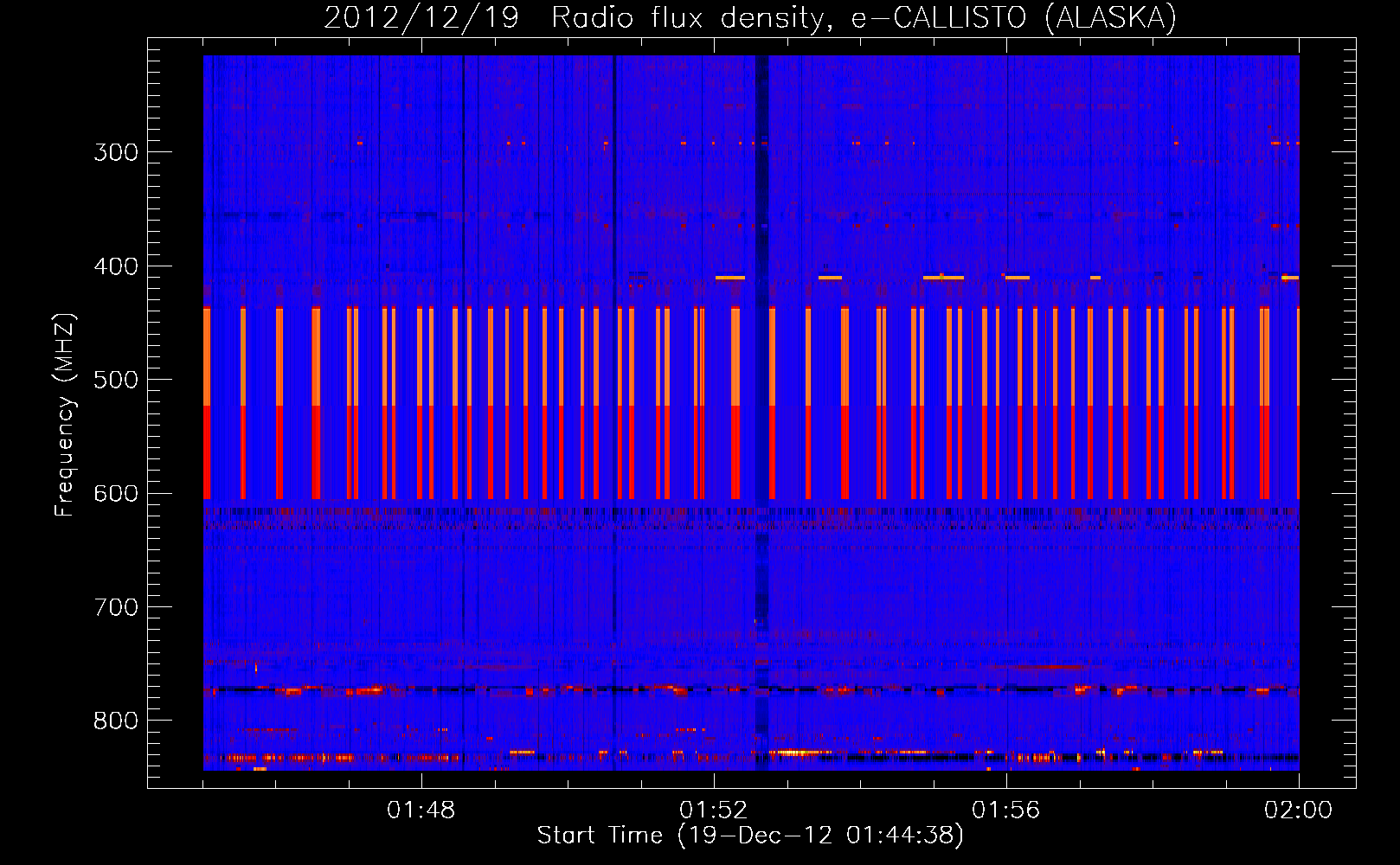Pick the 01:56 time tick label
The width and height of the screenshot is (1400, 865).
click(1005, 811)
